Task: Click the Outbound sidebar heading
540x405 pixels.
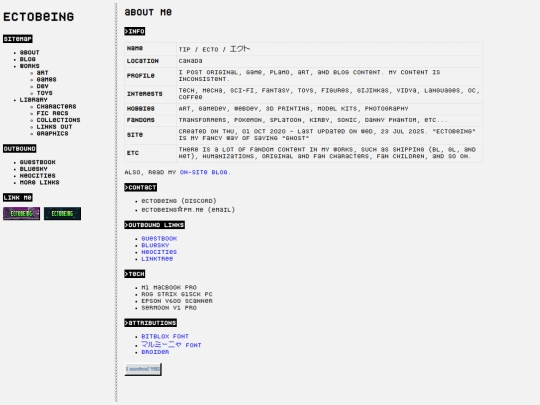Action: (20, 148)
